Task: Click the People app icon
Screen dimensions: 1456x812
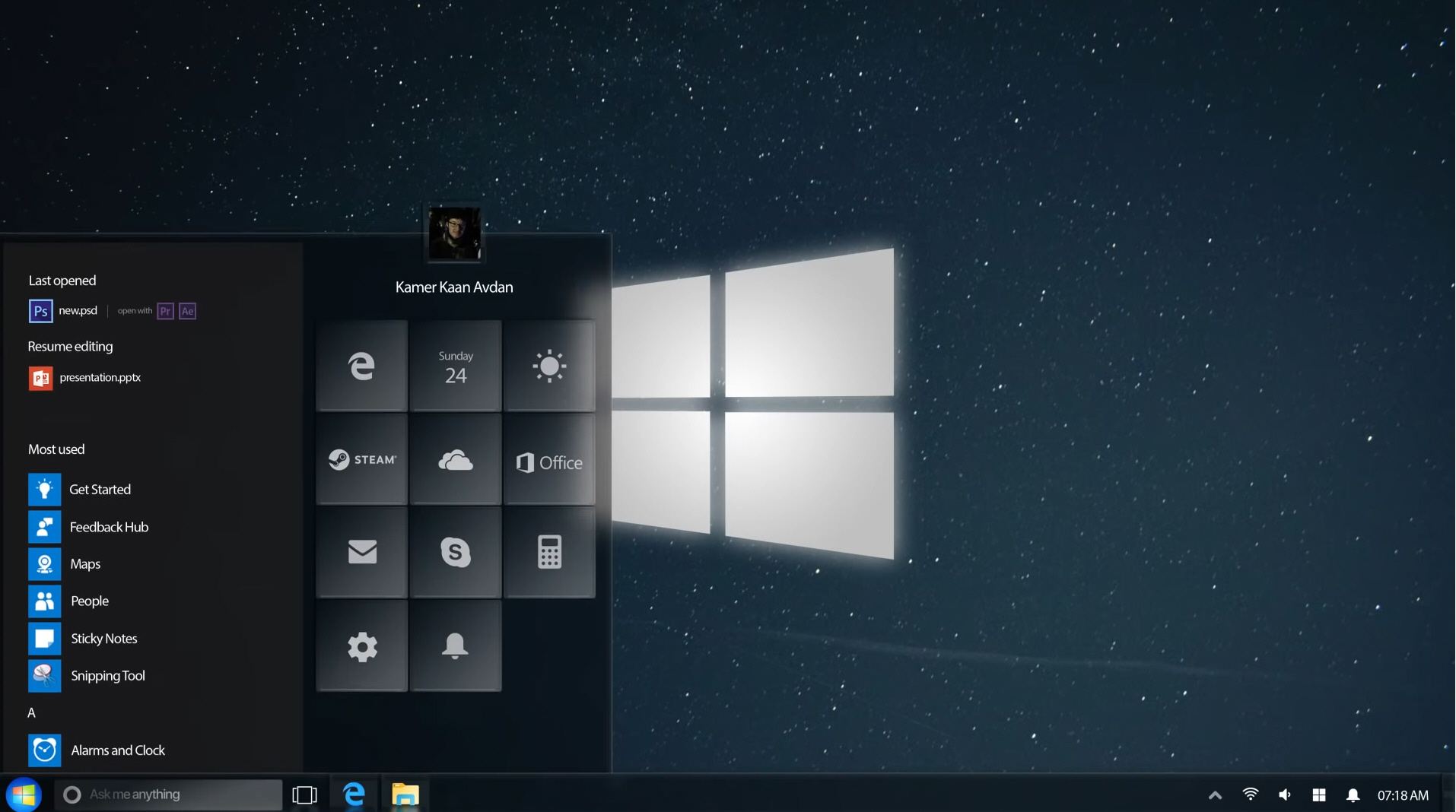Action: click(x=45, y=601)
